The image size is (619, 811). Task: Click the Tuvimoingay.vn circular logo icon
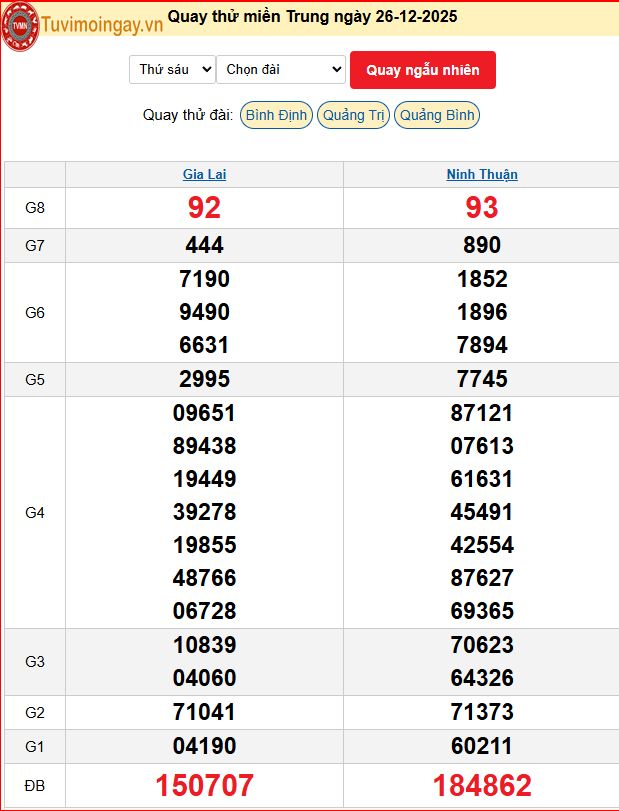tap(20, 27)
